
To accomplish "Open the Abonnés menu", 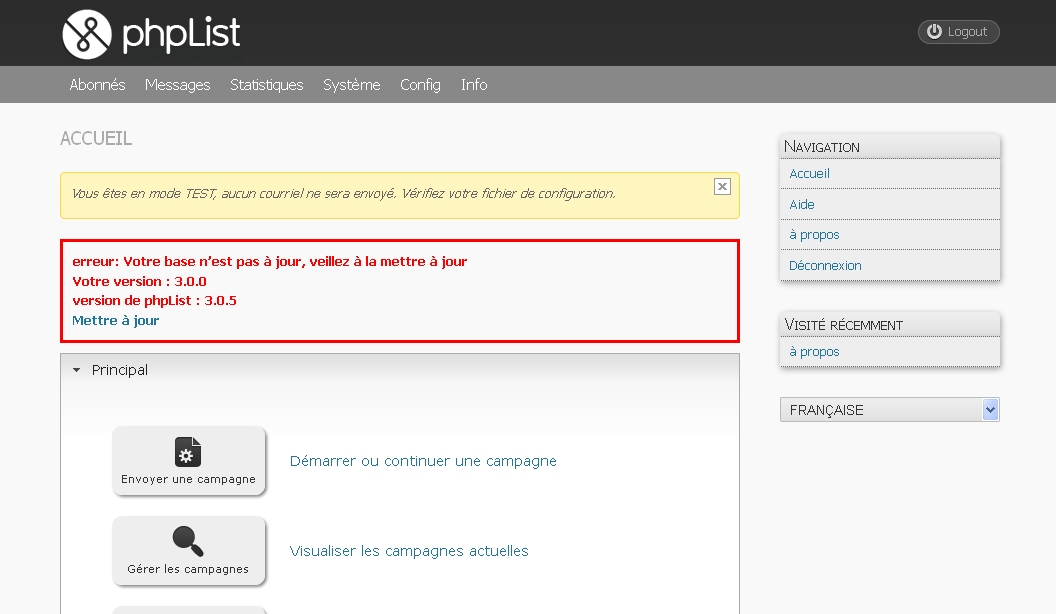I will coord(97,85).
